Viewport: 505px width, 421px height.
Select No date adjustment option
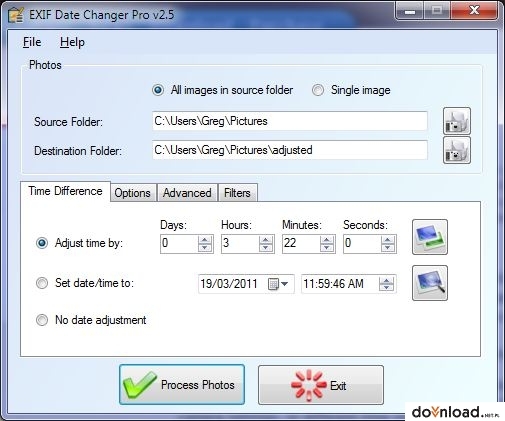point(42,320)
